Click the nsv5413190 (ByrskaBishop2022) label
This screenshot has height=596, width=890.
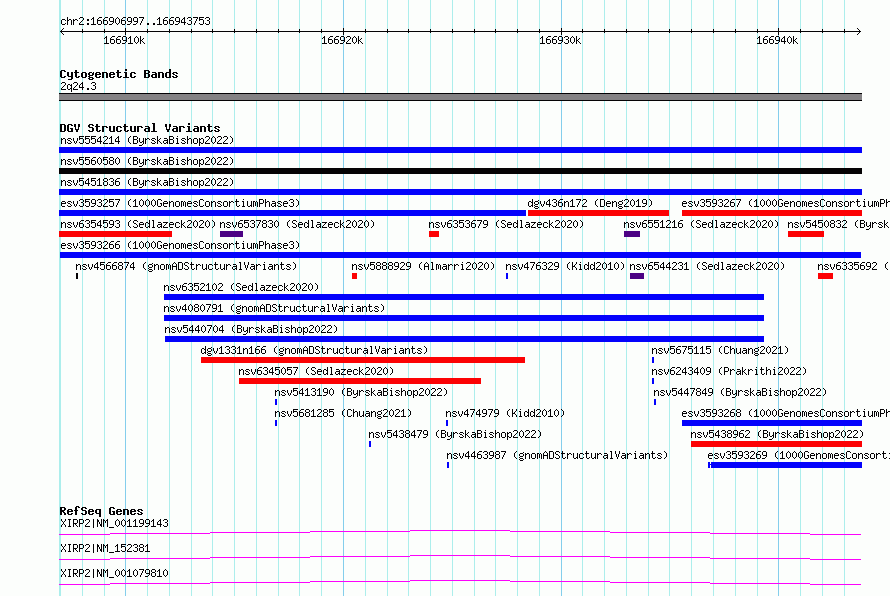point(361,392)
